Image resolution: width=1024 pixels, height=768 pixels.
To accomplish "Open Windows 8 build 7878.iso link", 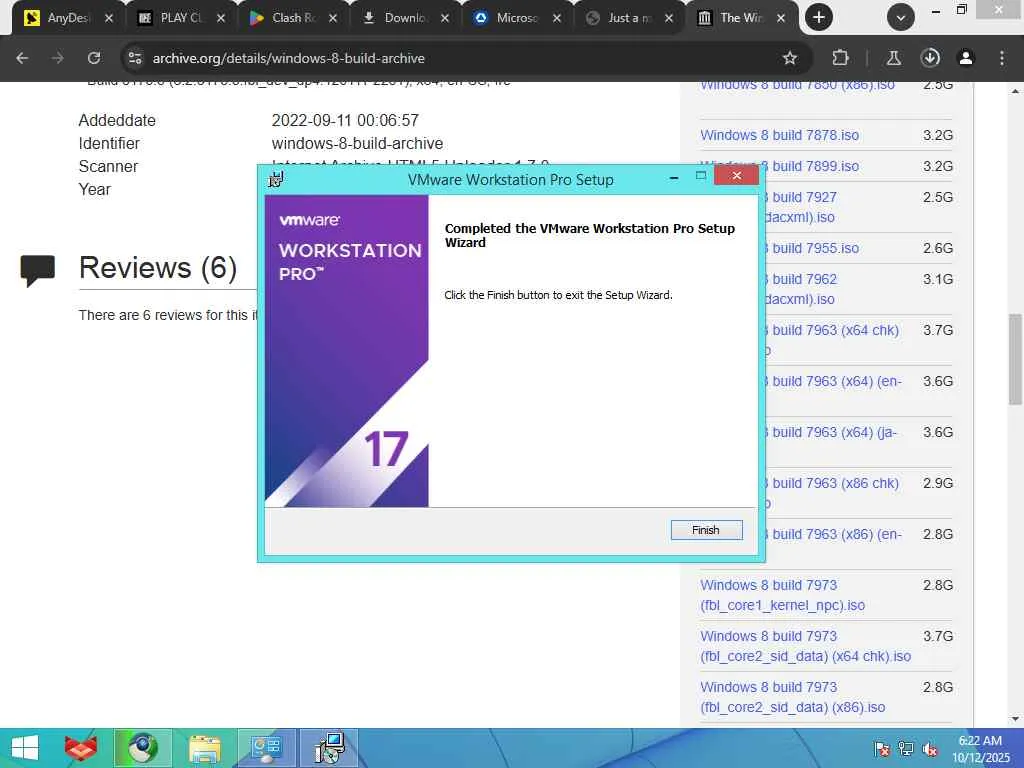I will (x=779, y=135).
